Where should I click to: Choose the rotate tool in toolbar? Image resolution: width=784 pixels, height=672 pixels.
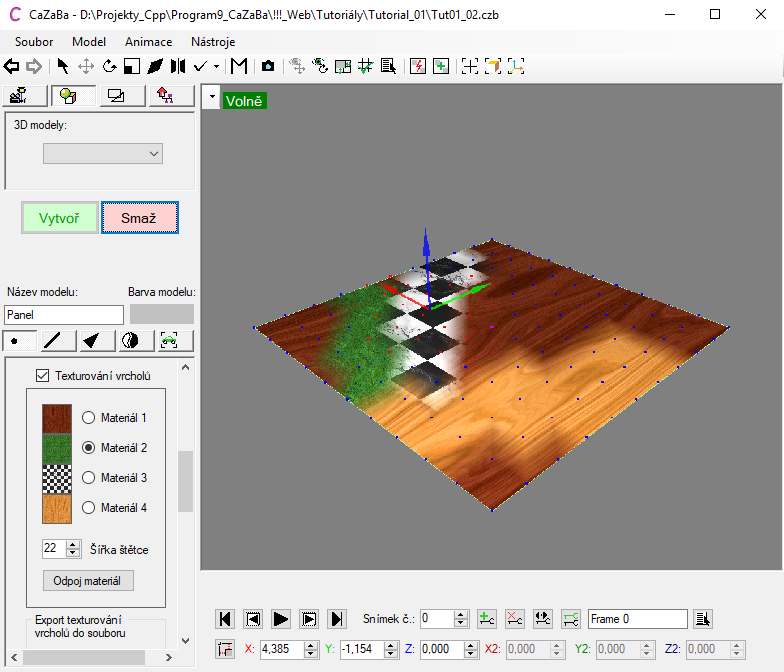[x=109, y=66]
